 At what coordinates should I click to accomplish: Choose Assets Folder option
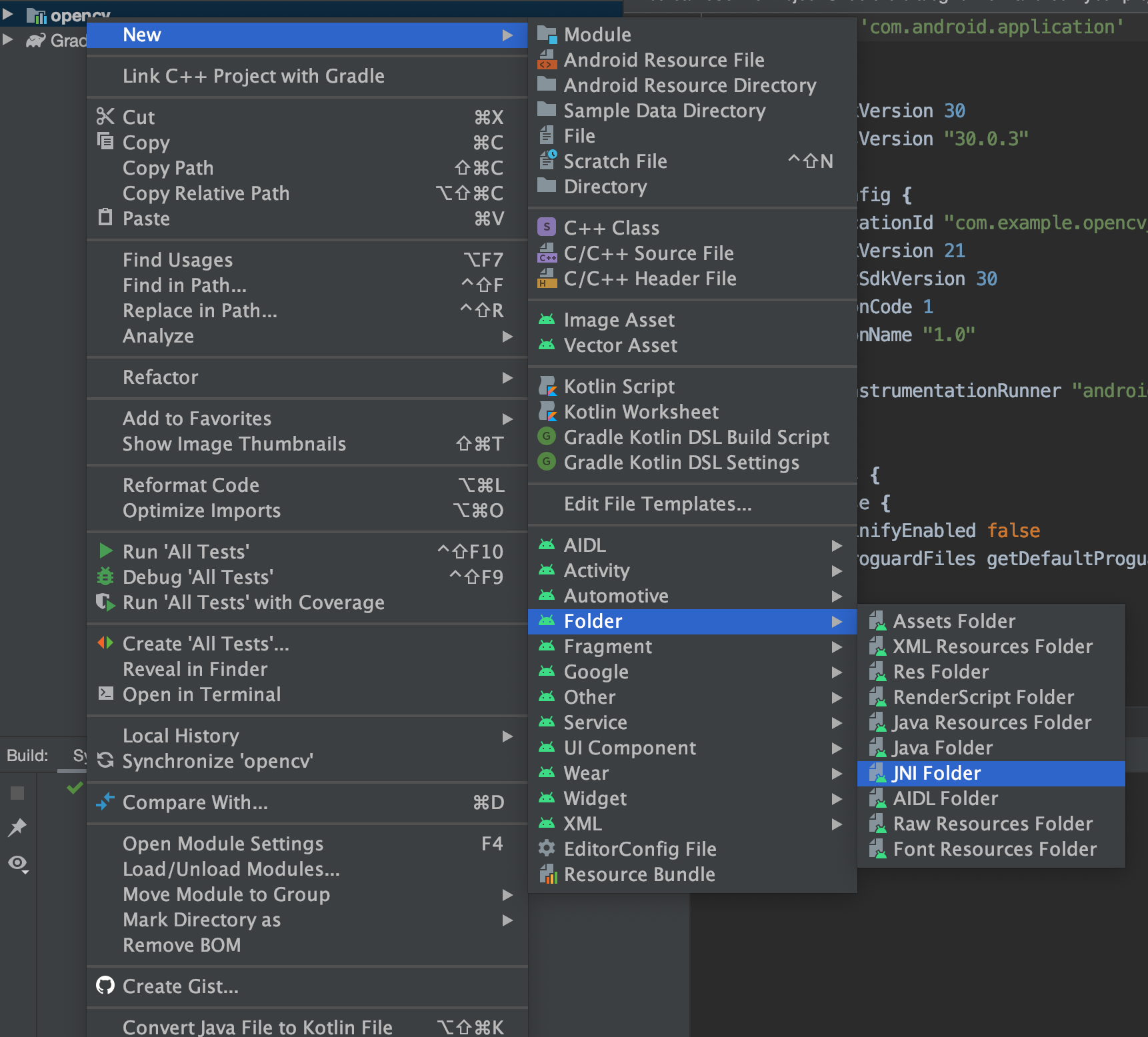tap(991, 621)
